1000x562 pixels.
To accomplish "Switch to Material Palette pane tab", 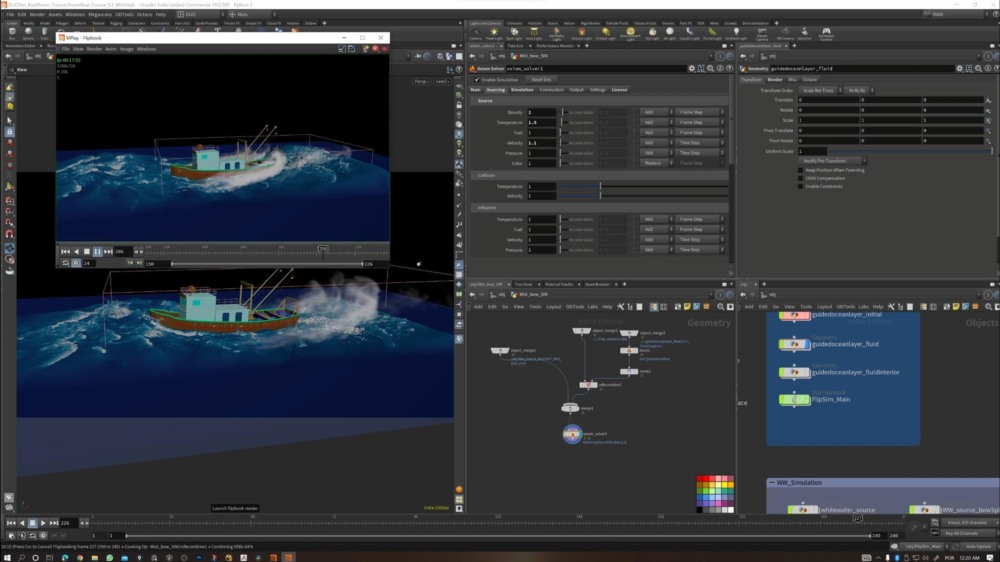I will click(559, 285).
